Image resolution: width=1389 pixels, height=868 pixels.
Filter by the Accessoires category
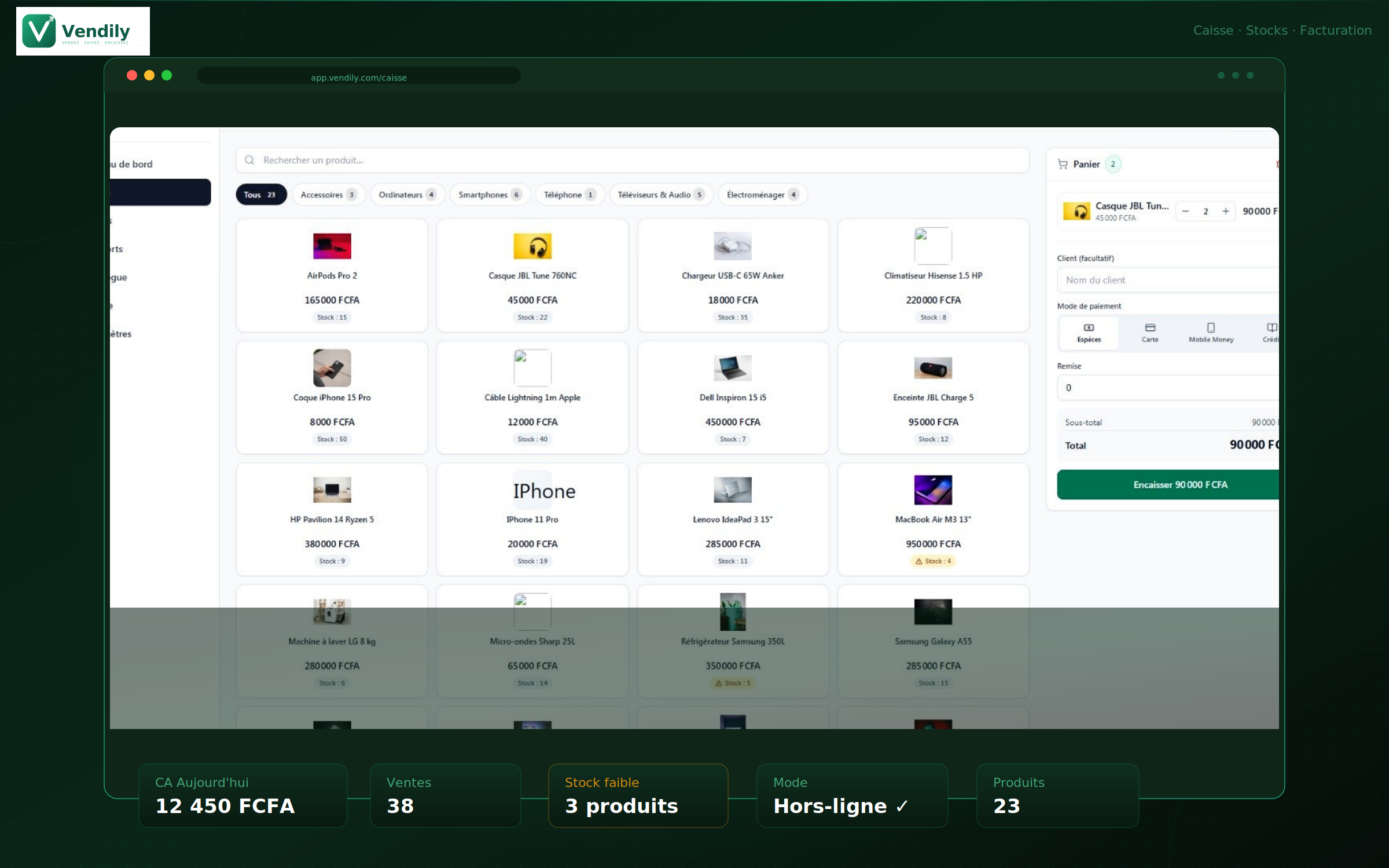point(328,195)
